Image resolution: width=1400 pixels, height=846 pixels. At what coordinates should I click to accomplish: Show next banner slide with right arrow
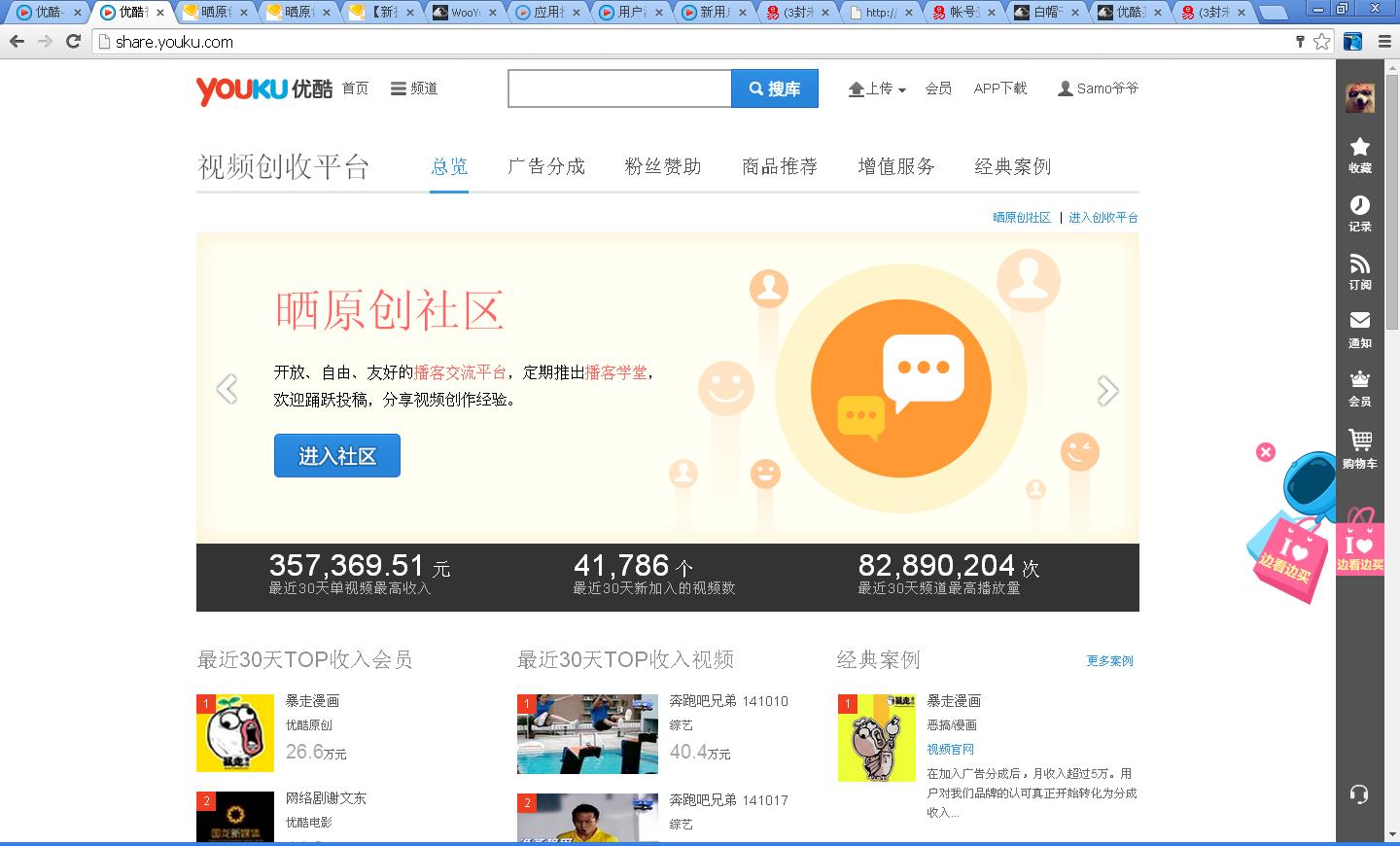(1107, 390)
